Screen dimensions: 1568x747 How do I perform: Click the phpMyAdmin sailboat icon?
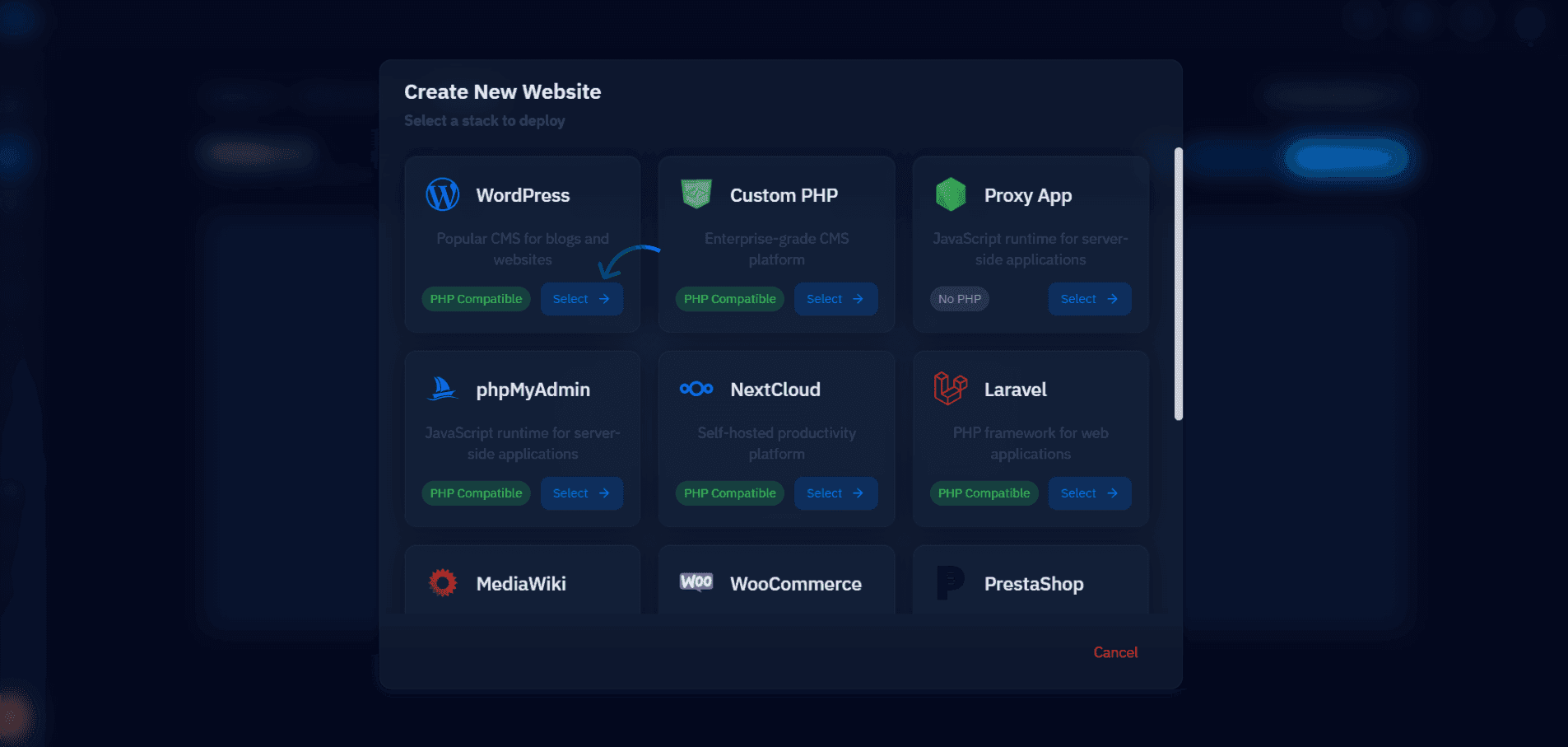click(443, 389)
